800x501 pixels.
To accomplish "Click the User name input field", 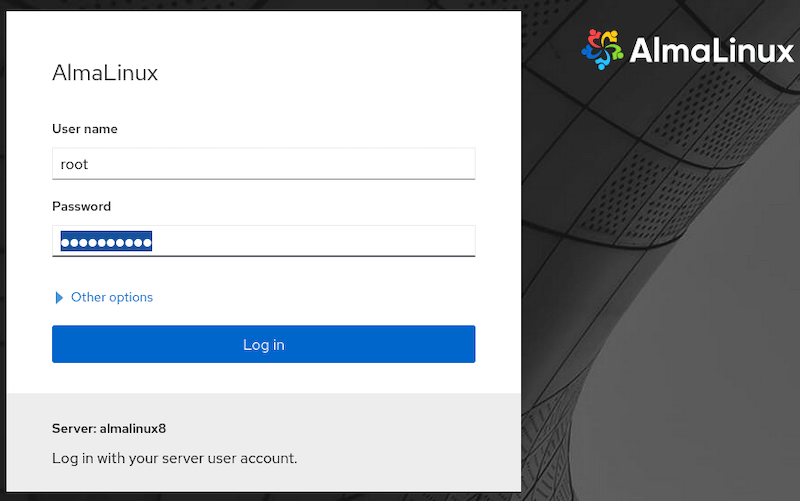I will [x=263, y=164].
